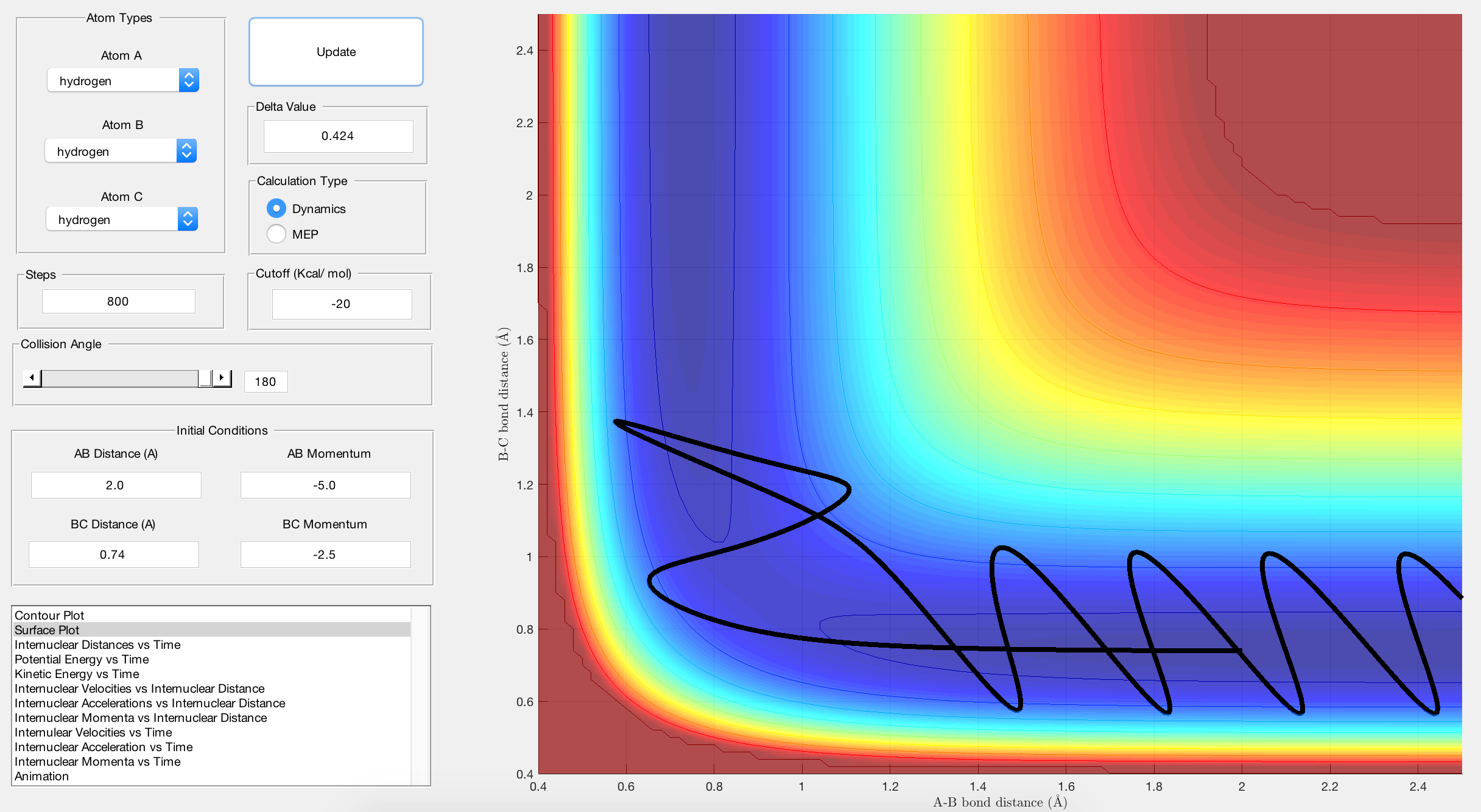Select the Dynamics calculation type
The image size is (1481, 812).
[x=276, y=209]
